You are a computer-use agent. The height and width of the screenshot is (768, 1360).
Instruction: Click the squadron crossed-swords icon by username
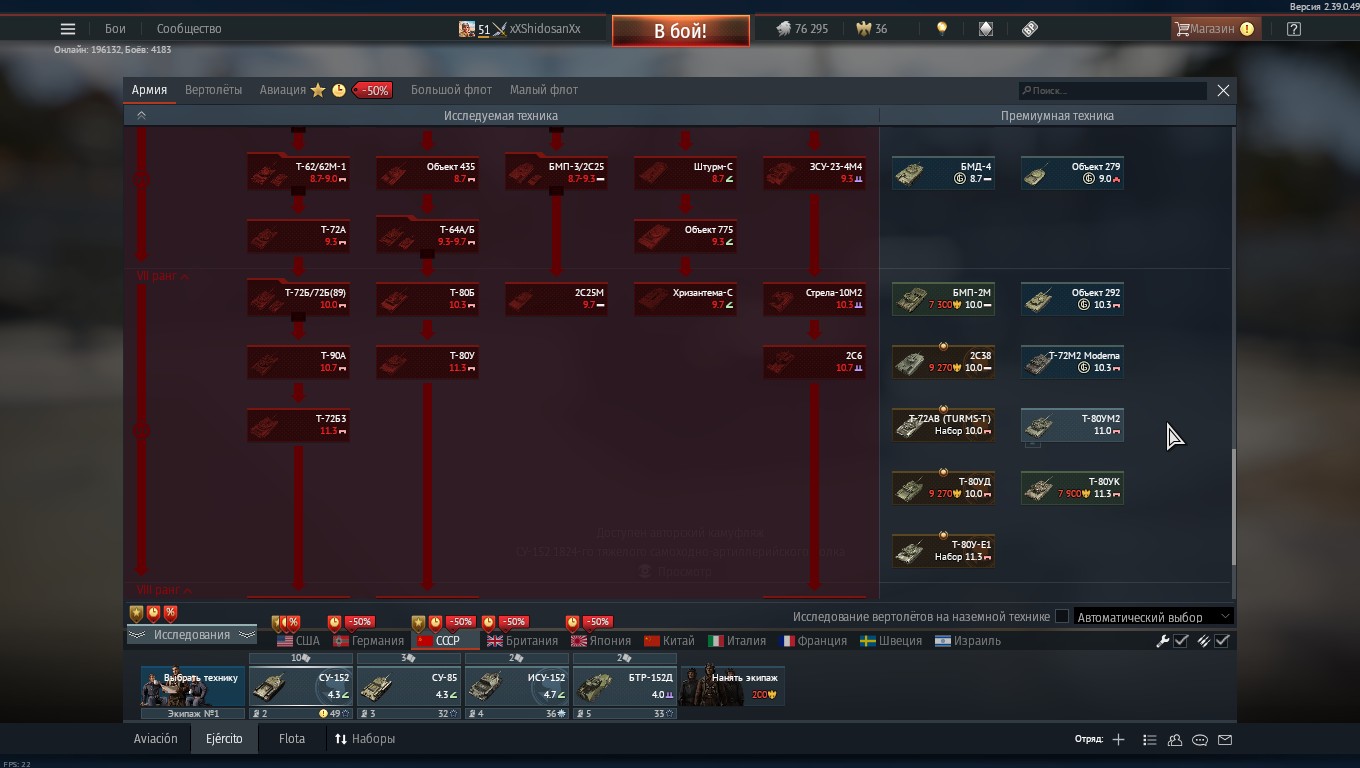500,29
